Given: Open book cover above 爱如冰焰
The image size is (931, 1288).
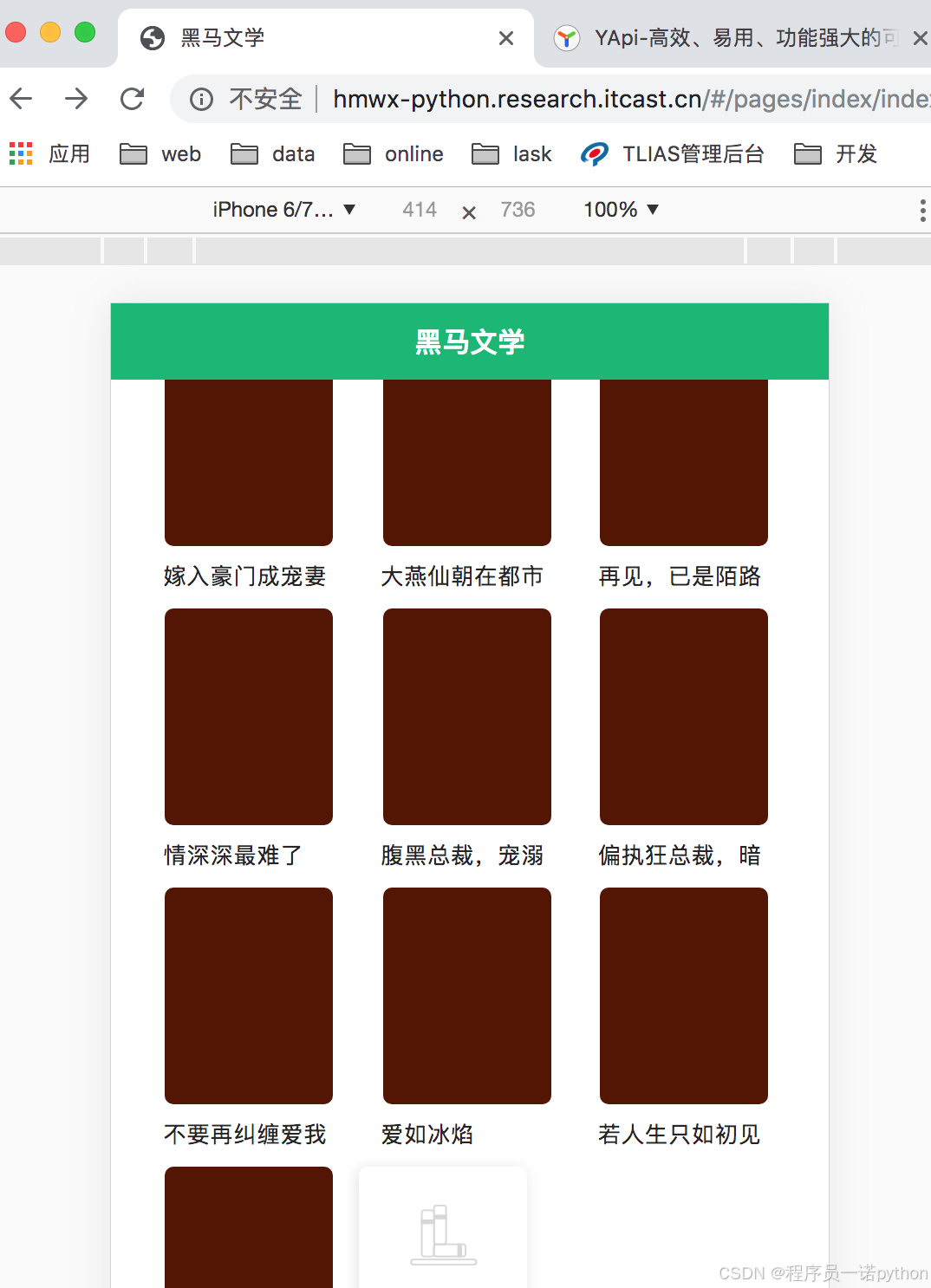Looking at the screenshot, I should point(467,996).
